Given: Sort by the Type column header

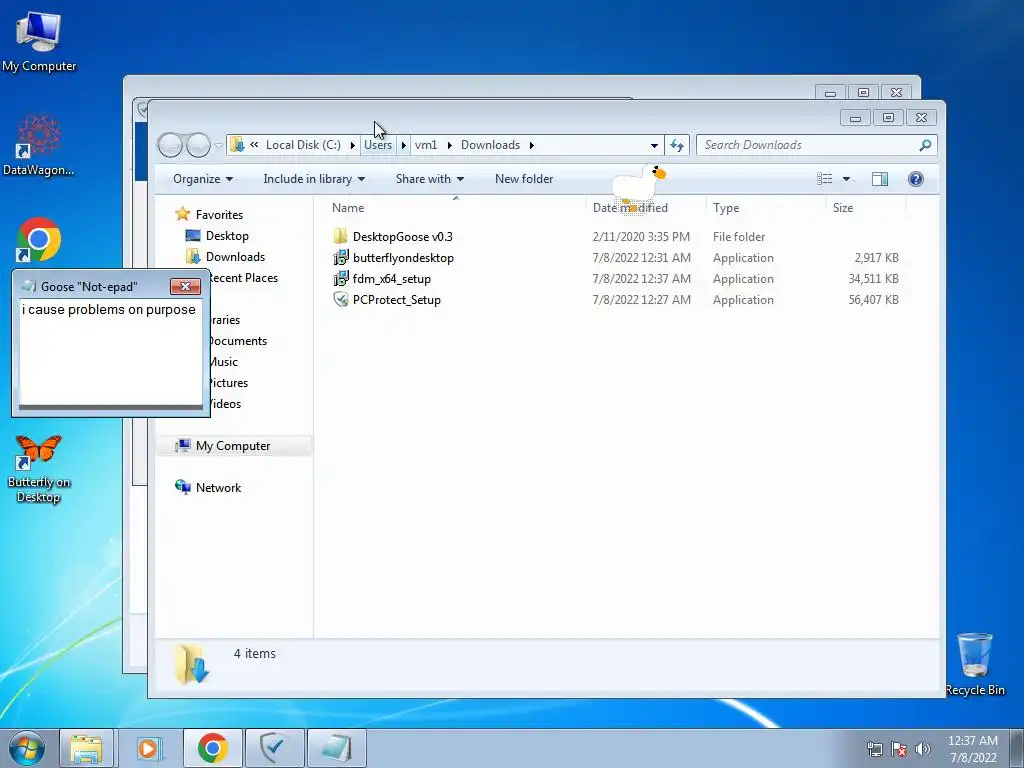Looking at the screenshot, I should click(726, 208).
